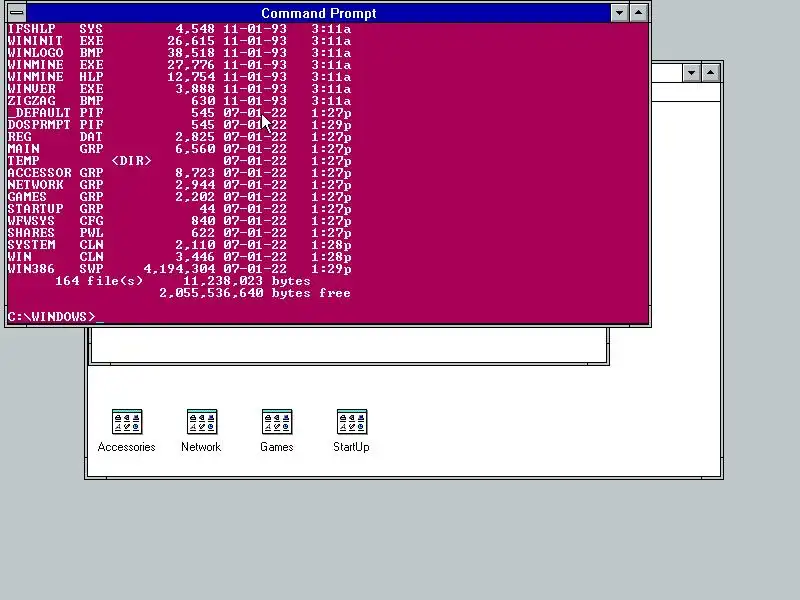Viewport: 800px width, 600px height.
Task: Select the WININIT EXE row
Action: point(179,41)
